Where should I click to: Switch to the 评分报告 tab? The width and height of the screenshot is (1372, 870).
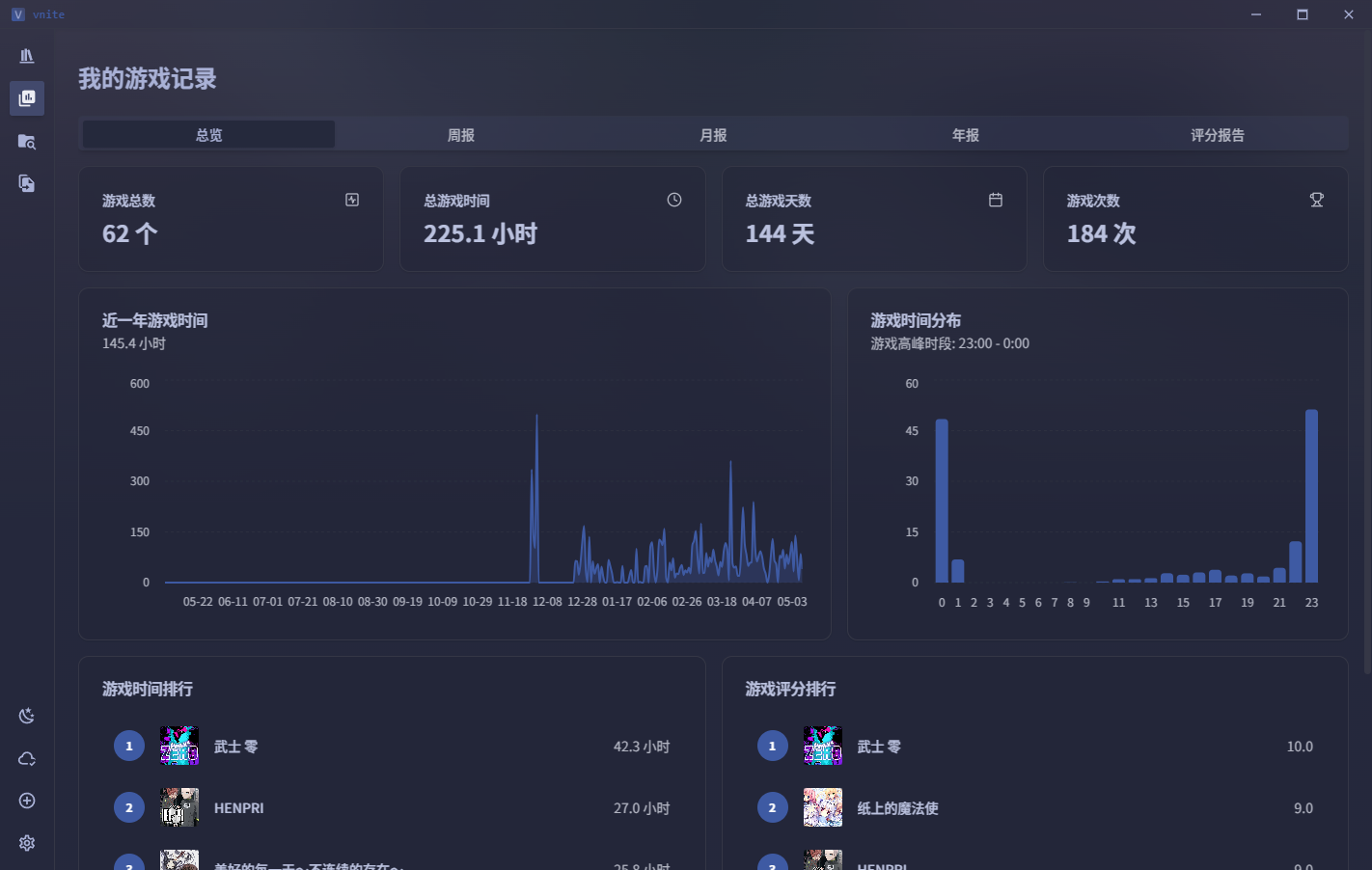[x=1218, y=135]
